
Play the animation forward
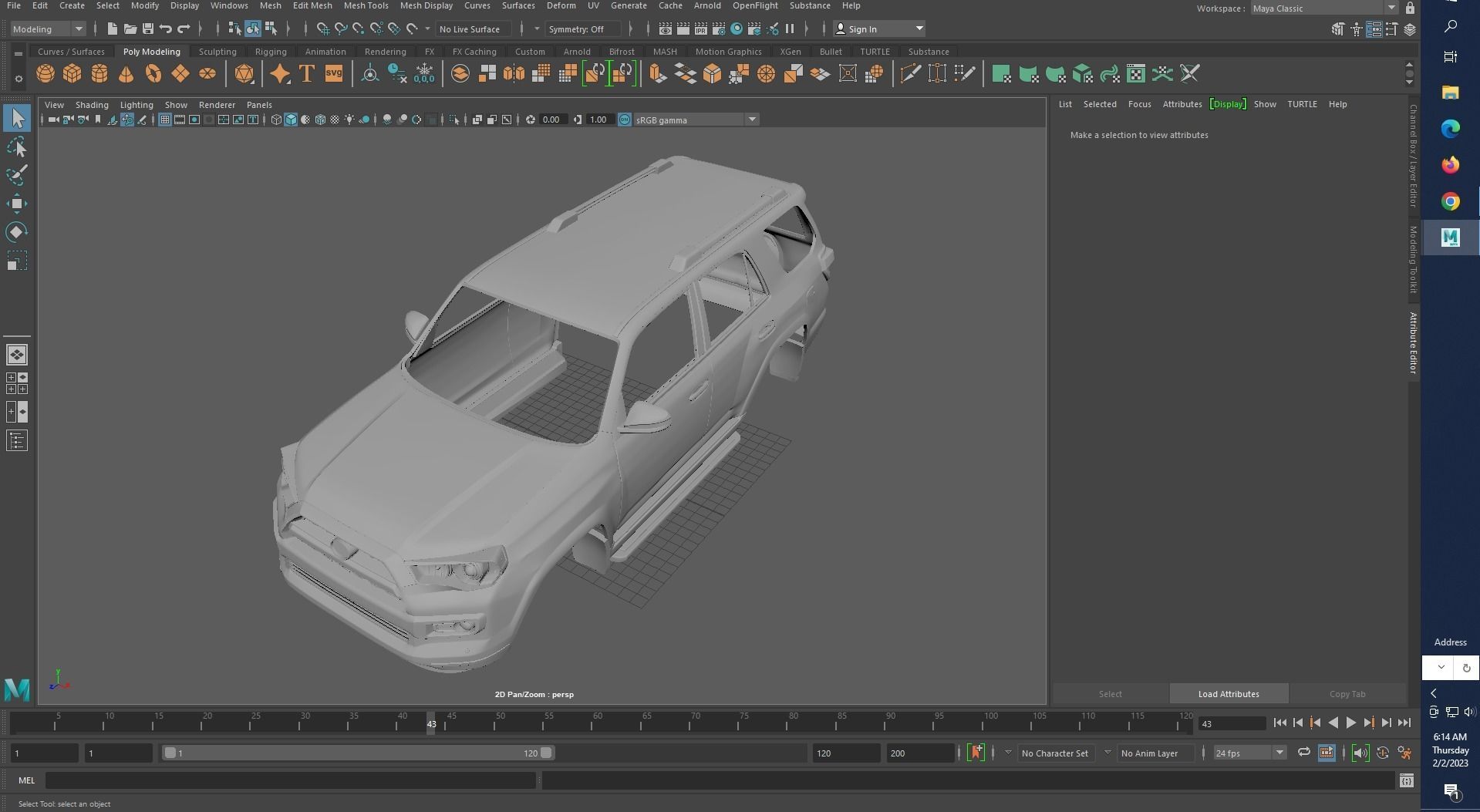(x=1351, y=723)
